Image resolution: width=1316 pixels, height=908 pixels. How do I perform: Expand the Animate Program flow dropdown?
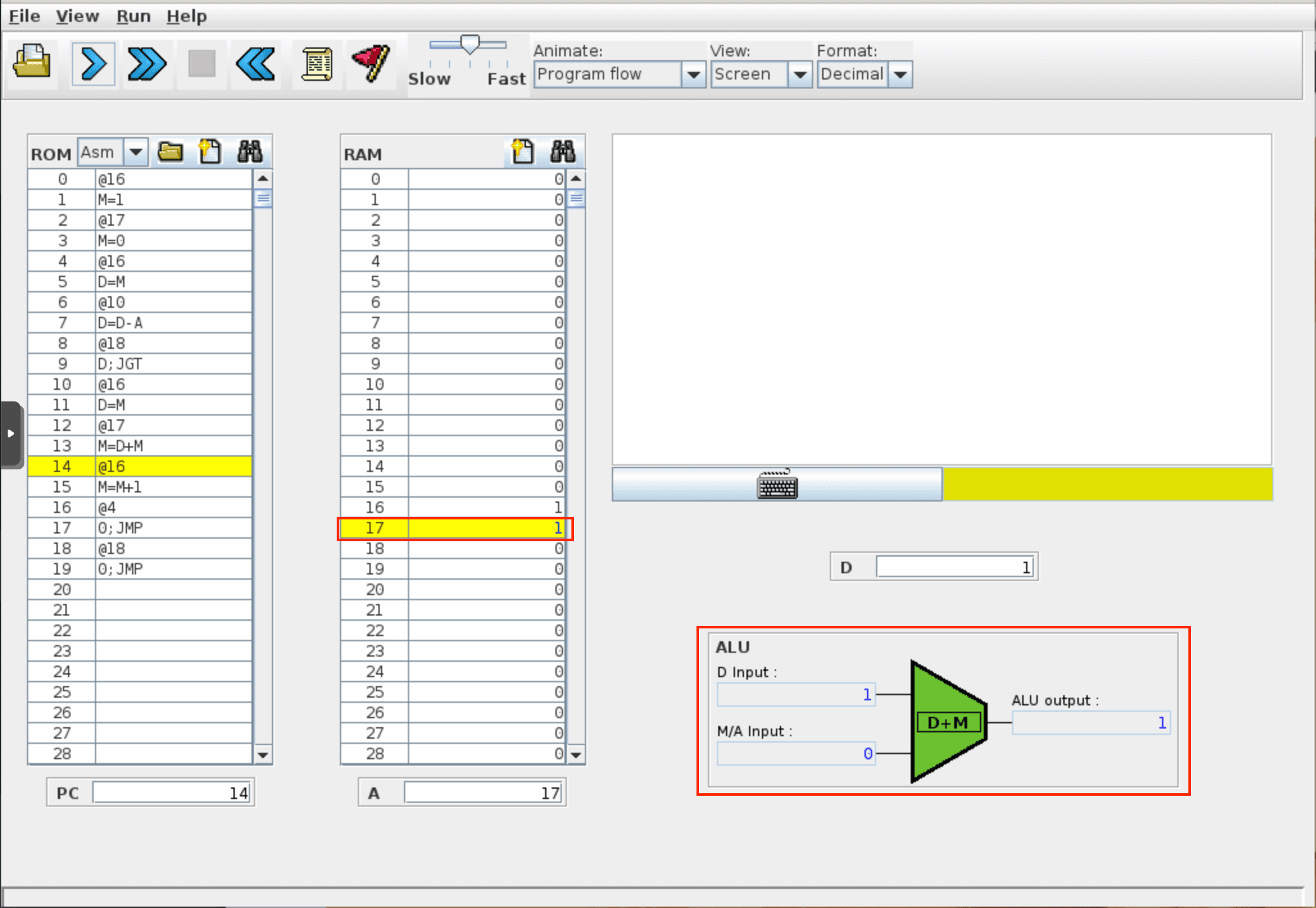[x=693, y=74]
